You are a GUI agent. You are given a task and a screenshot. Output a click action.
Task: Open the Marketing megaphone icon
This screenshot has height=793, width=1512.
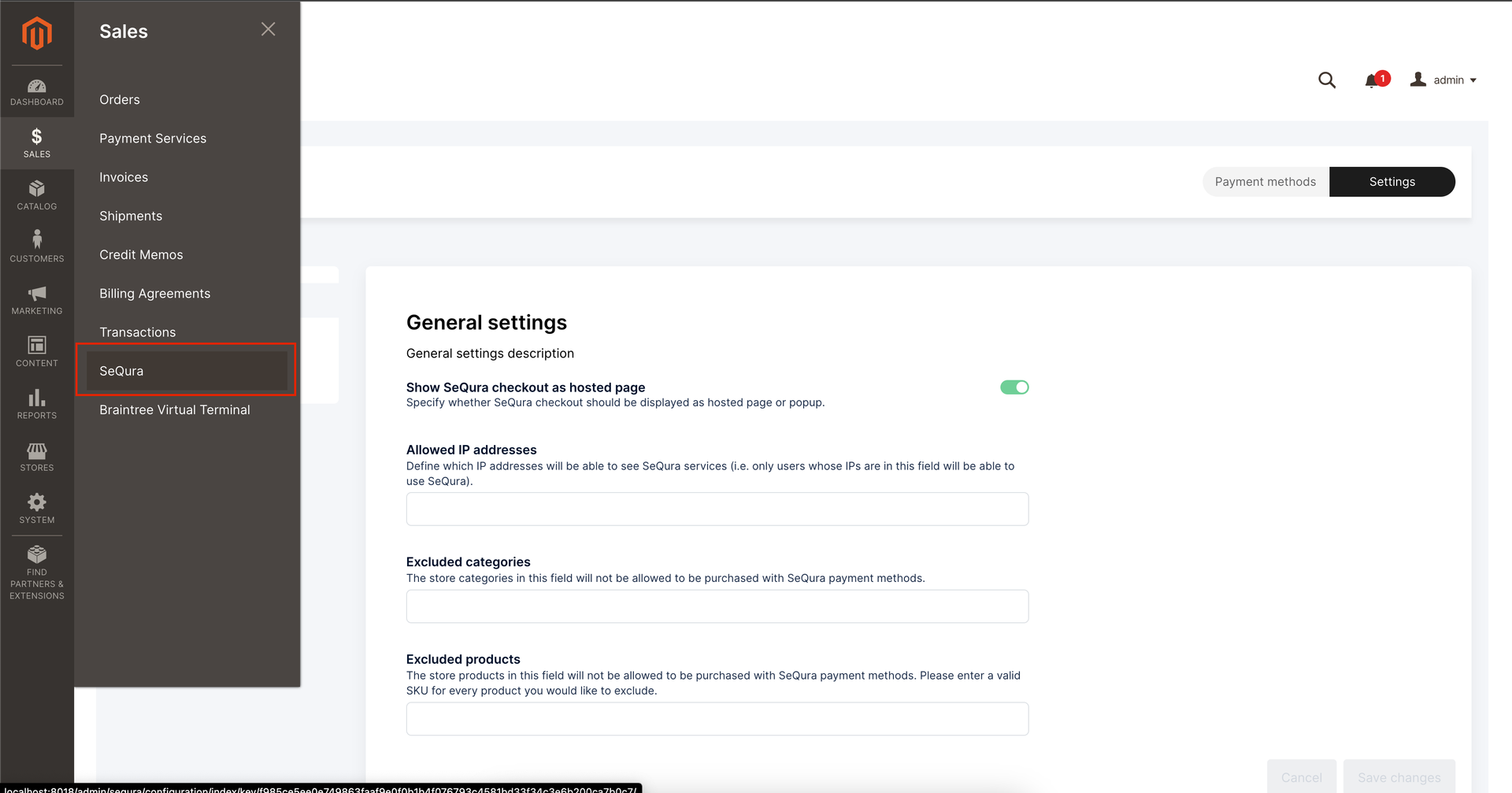[x=37, y=293]
